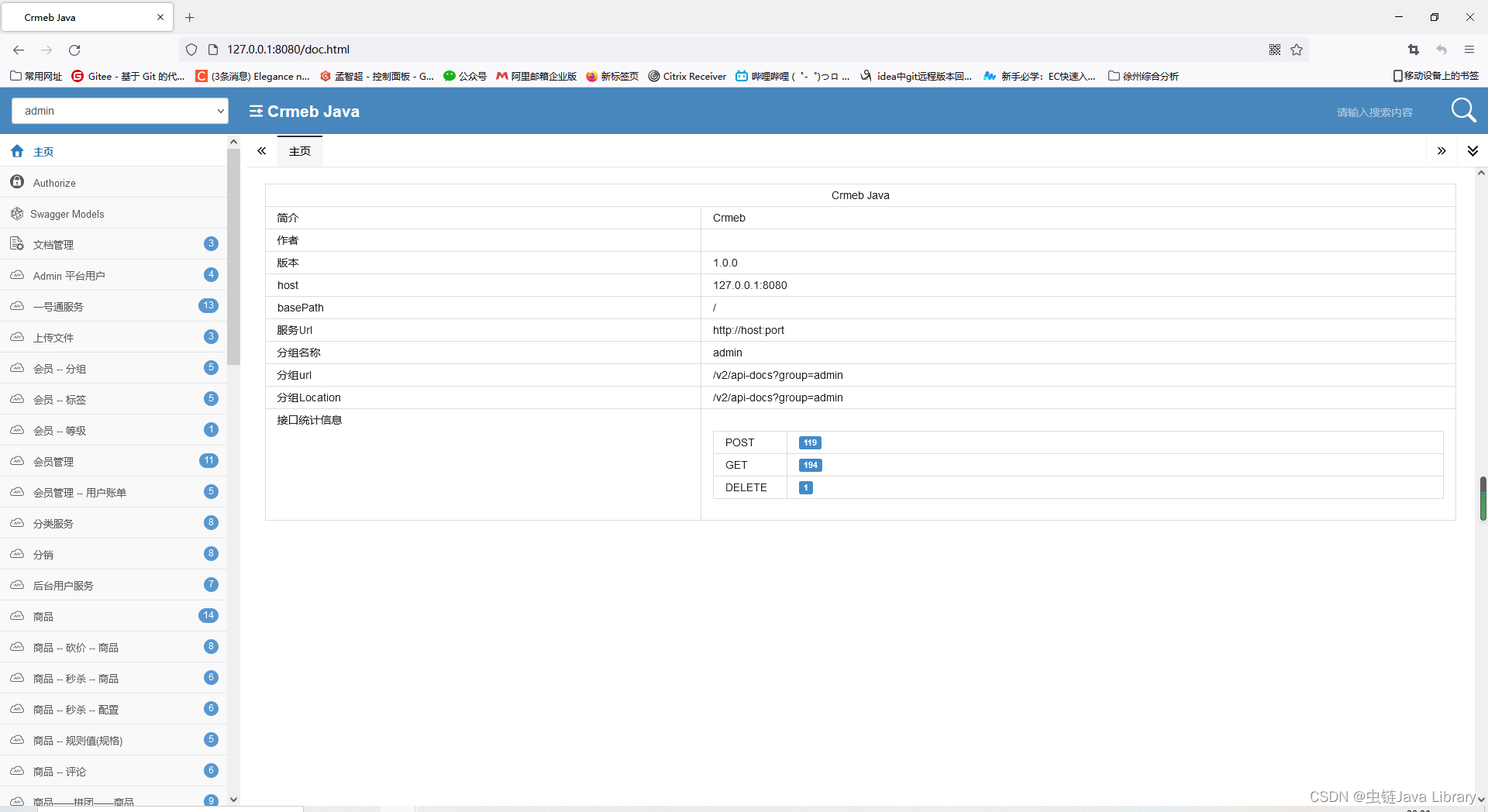Open Swagger Models in the sidebar
The width and height of the screenshot is (1488, 812).
113,213
